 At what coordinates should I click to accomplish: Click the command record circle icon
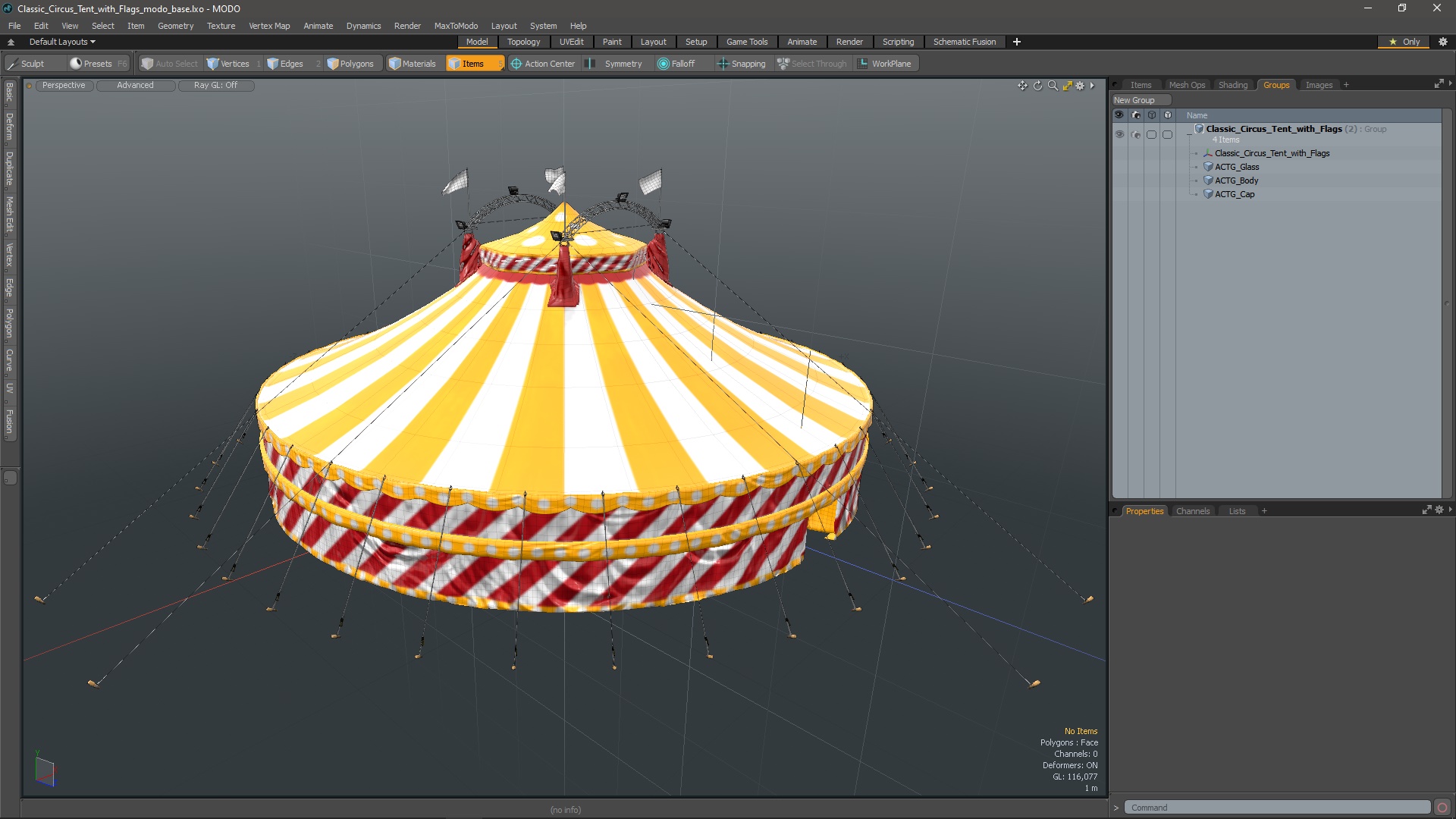pos(1442,808)
